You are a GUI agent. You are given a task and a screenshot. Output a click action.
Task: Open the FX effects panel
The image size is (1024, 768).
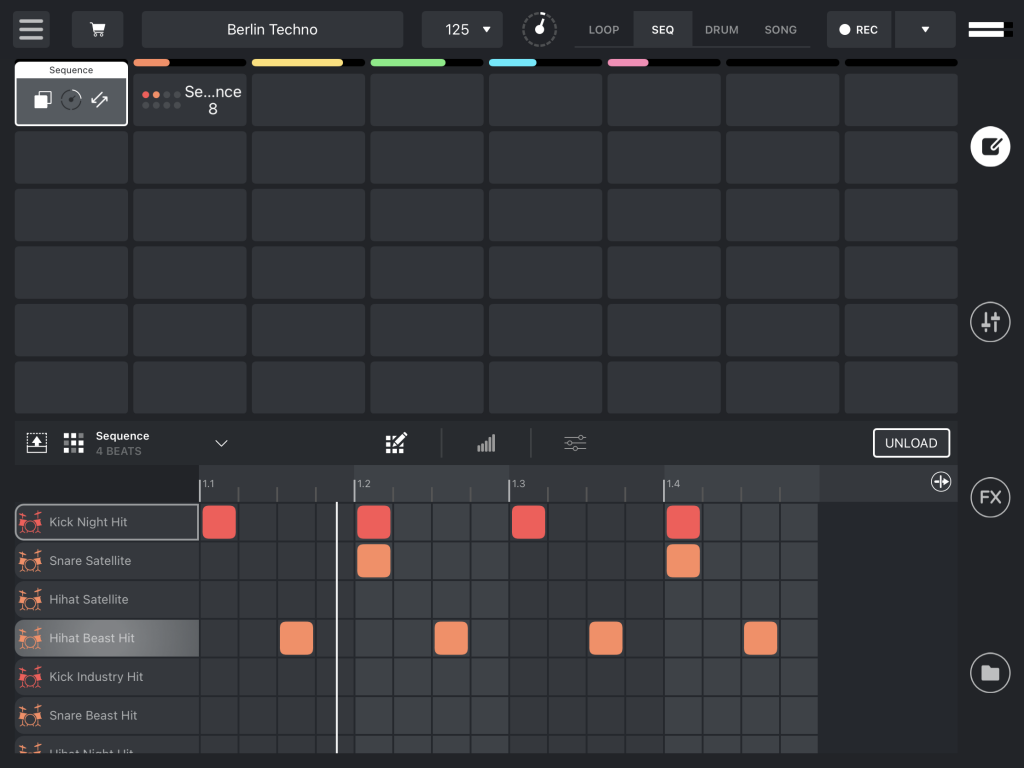(990, 497)
